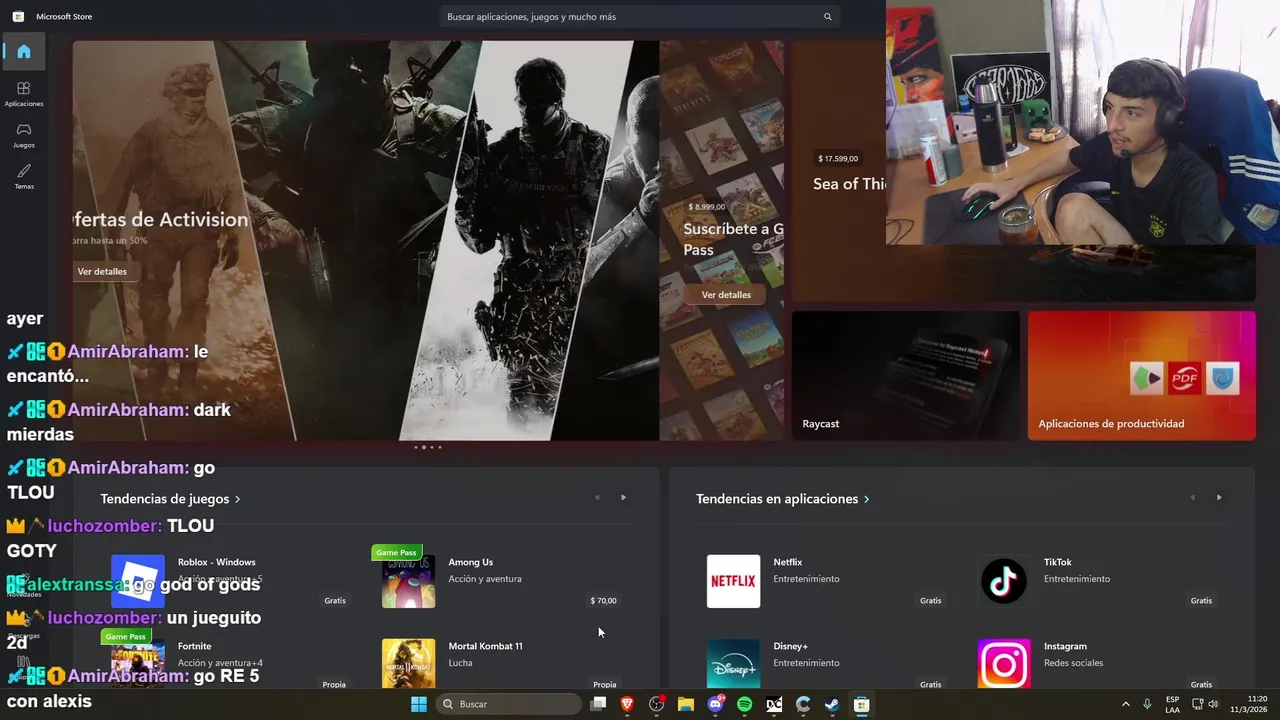Click Gratis price on Netflix

pyautogui.click(x=930, y=601)
